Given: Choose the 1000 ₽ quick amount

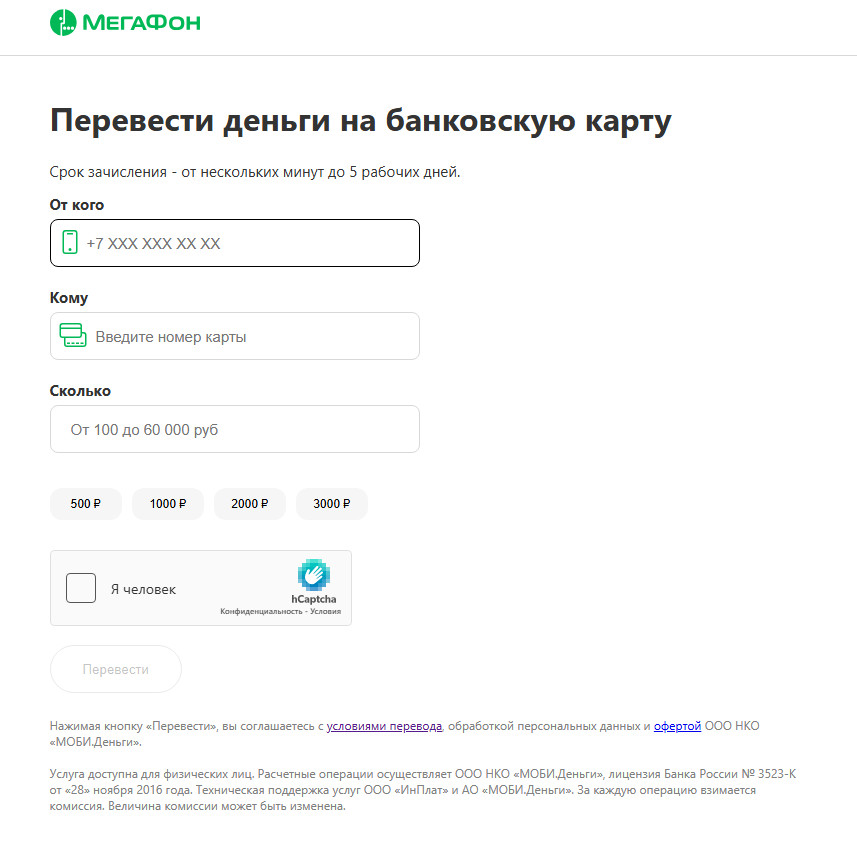Looking at the screenshot, I should point(168,504).
